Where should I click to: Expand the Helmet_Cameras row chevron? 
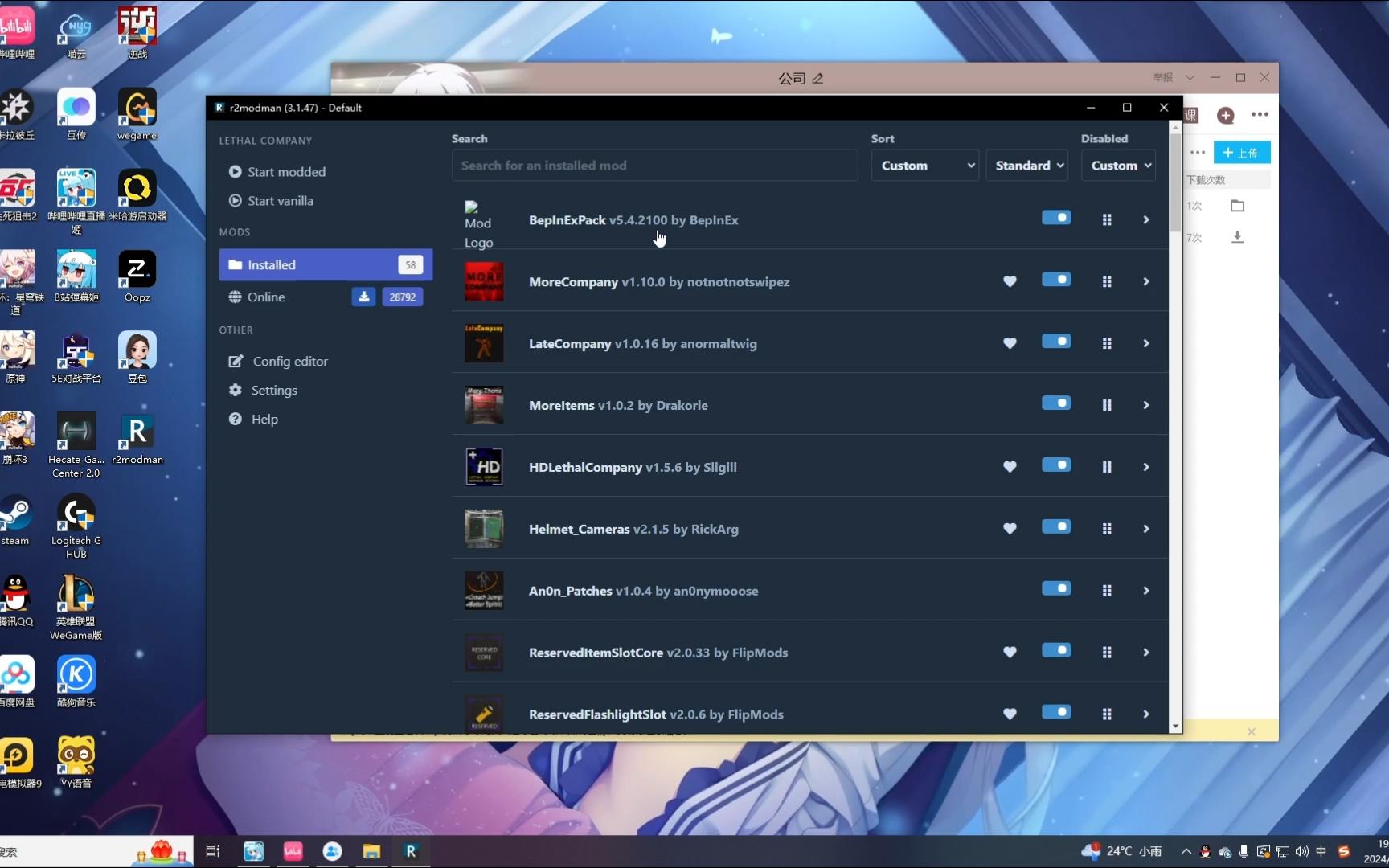(1146, 529)
